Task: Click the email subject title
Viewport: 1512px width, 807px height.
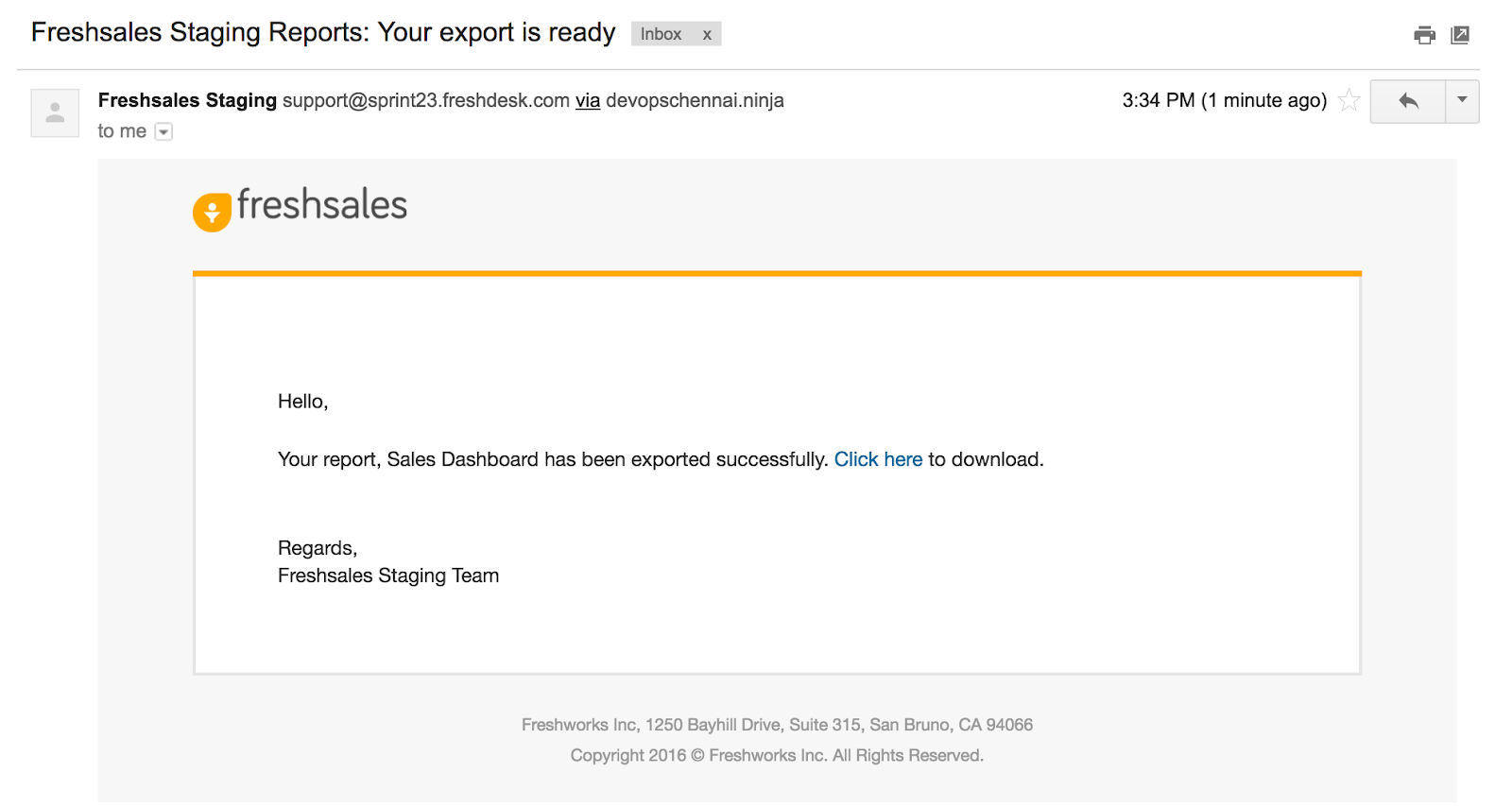Action: click(x=322, y=32)
